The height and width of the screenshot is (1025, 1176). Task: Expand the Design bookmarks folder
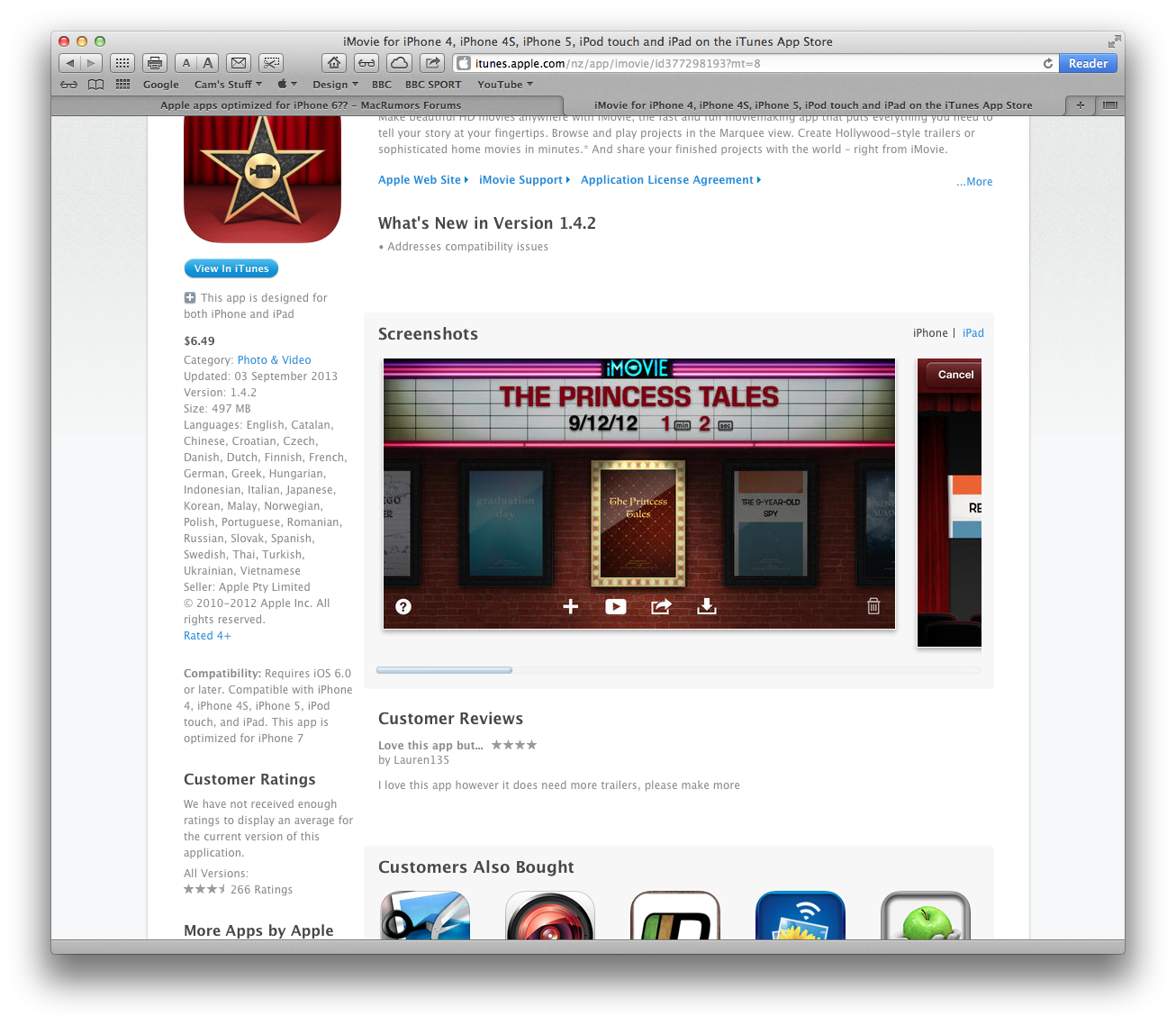tap(335, 85)
